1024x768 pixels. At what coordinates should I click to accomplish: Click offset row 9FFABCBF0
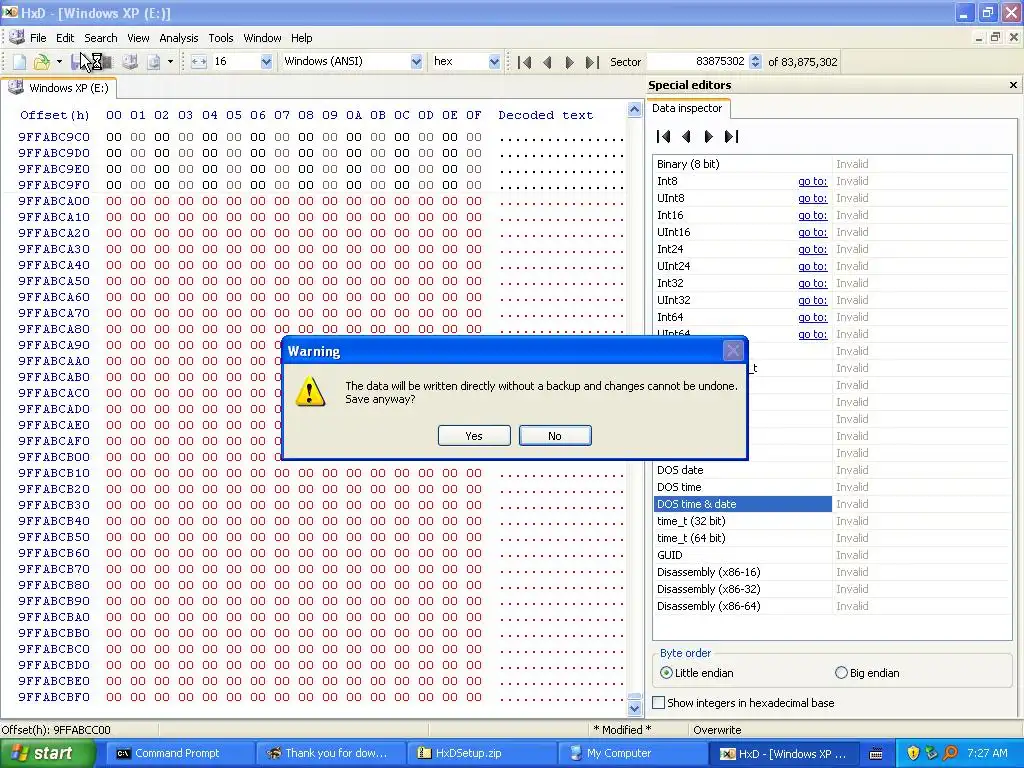pos(54,697)
